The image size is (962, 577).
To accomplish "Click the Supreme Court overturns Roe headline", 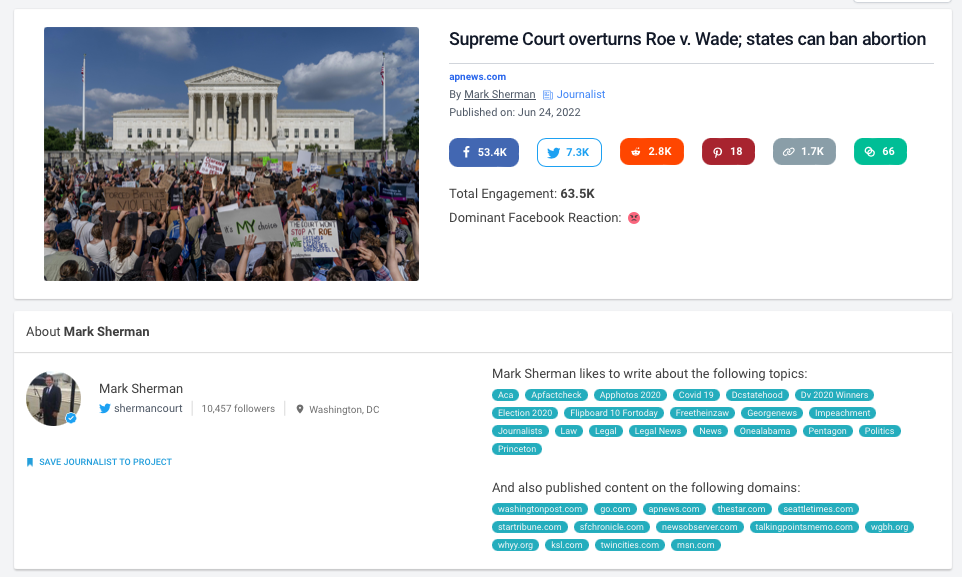I will pos(687,40).
